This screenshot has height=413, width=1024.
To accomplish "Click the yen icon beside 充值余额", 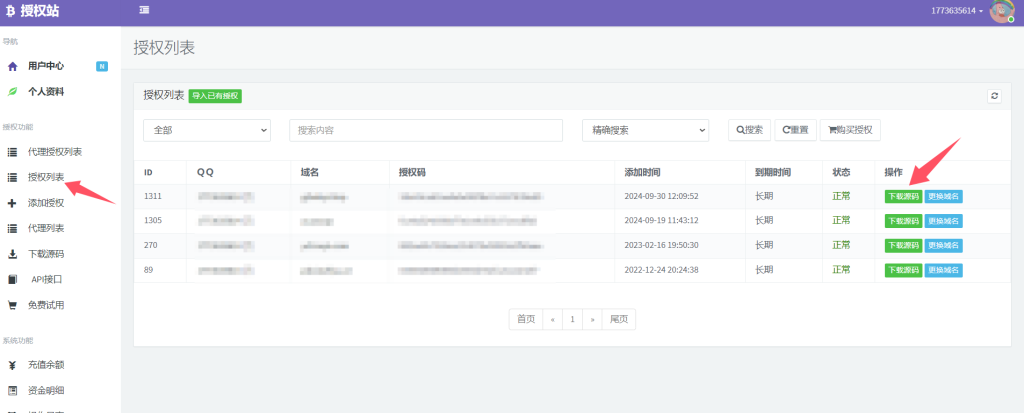I will (12, 365).
